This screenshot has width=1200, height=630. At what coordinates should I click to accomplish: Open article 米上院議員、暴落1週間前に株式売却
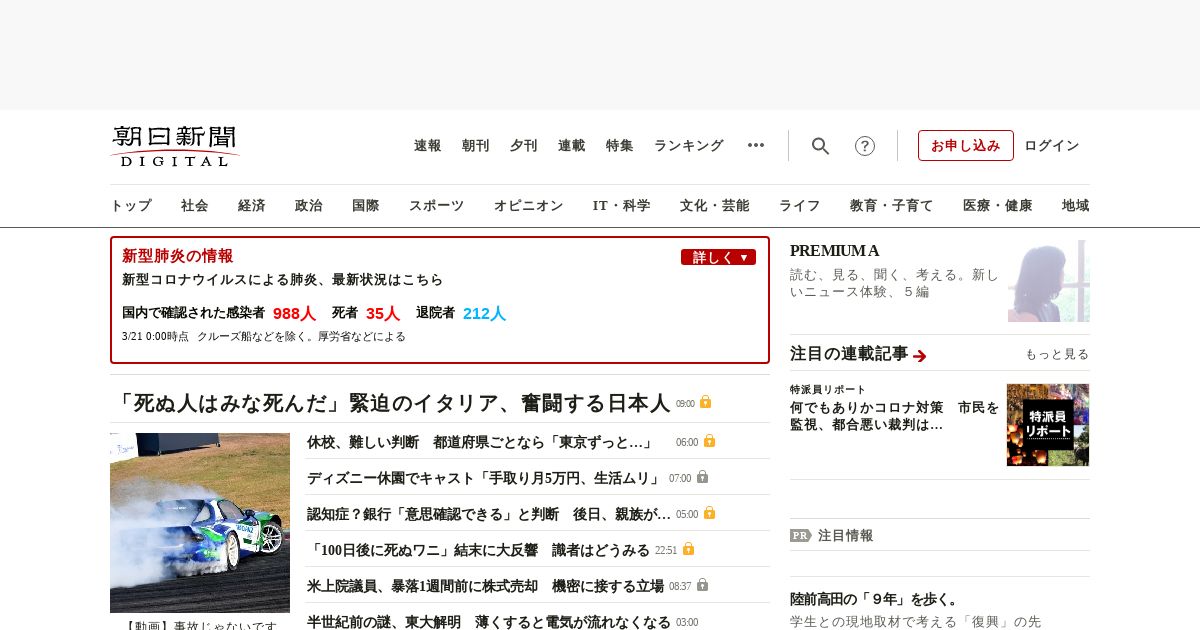[x=485, y=586]
